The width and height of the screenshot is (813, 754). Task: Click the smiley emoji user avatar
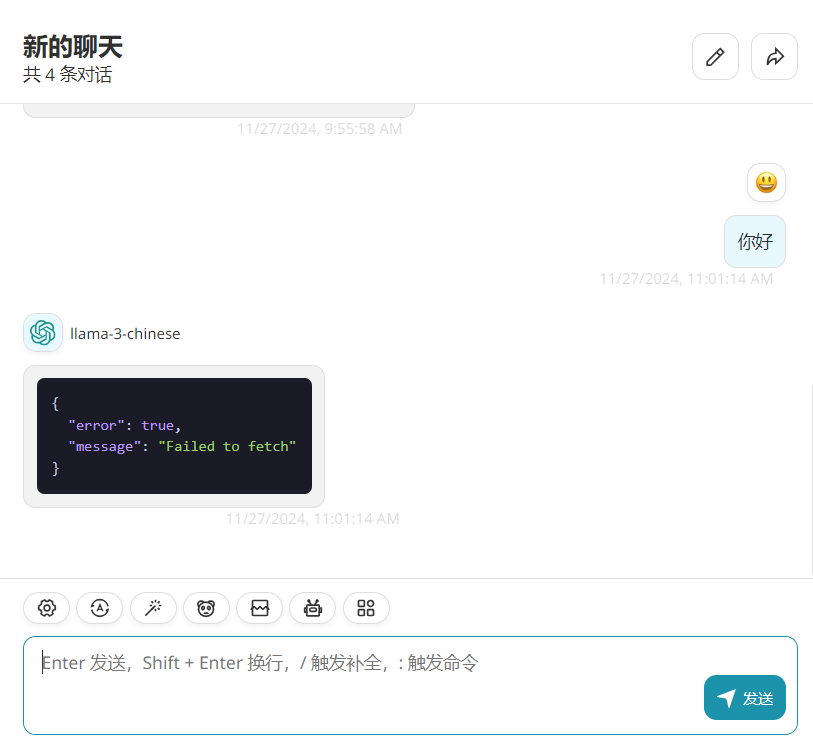(x=766, y=183)
